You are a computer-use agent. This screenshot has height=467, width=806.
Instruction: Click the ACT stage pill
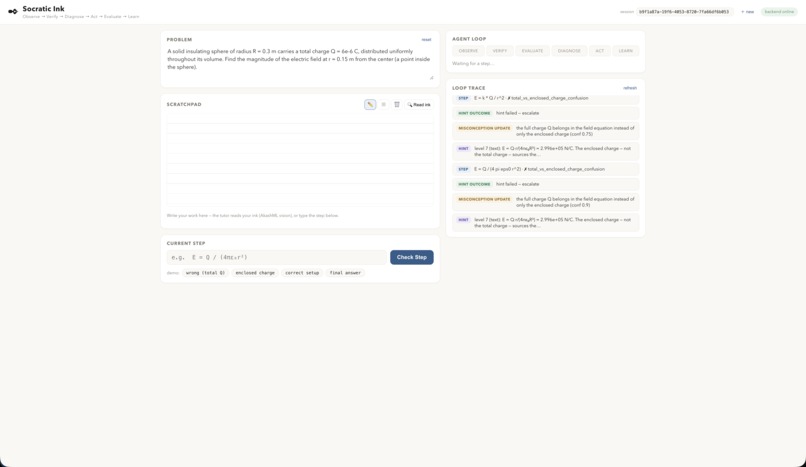point(599,51)
